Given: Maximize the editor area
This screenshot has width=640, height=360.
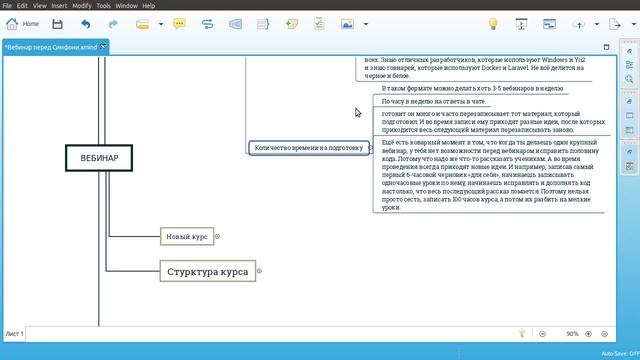Looking at the screenshot, I should pos(606,47).
